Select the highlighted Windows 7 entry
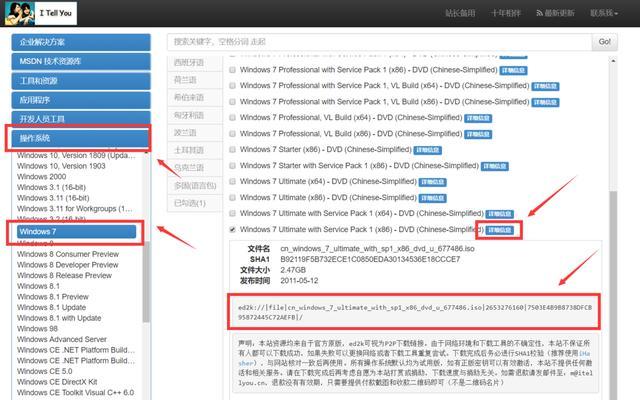This screenshot has width=640, height=400. [76, 231]
